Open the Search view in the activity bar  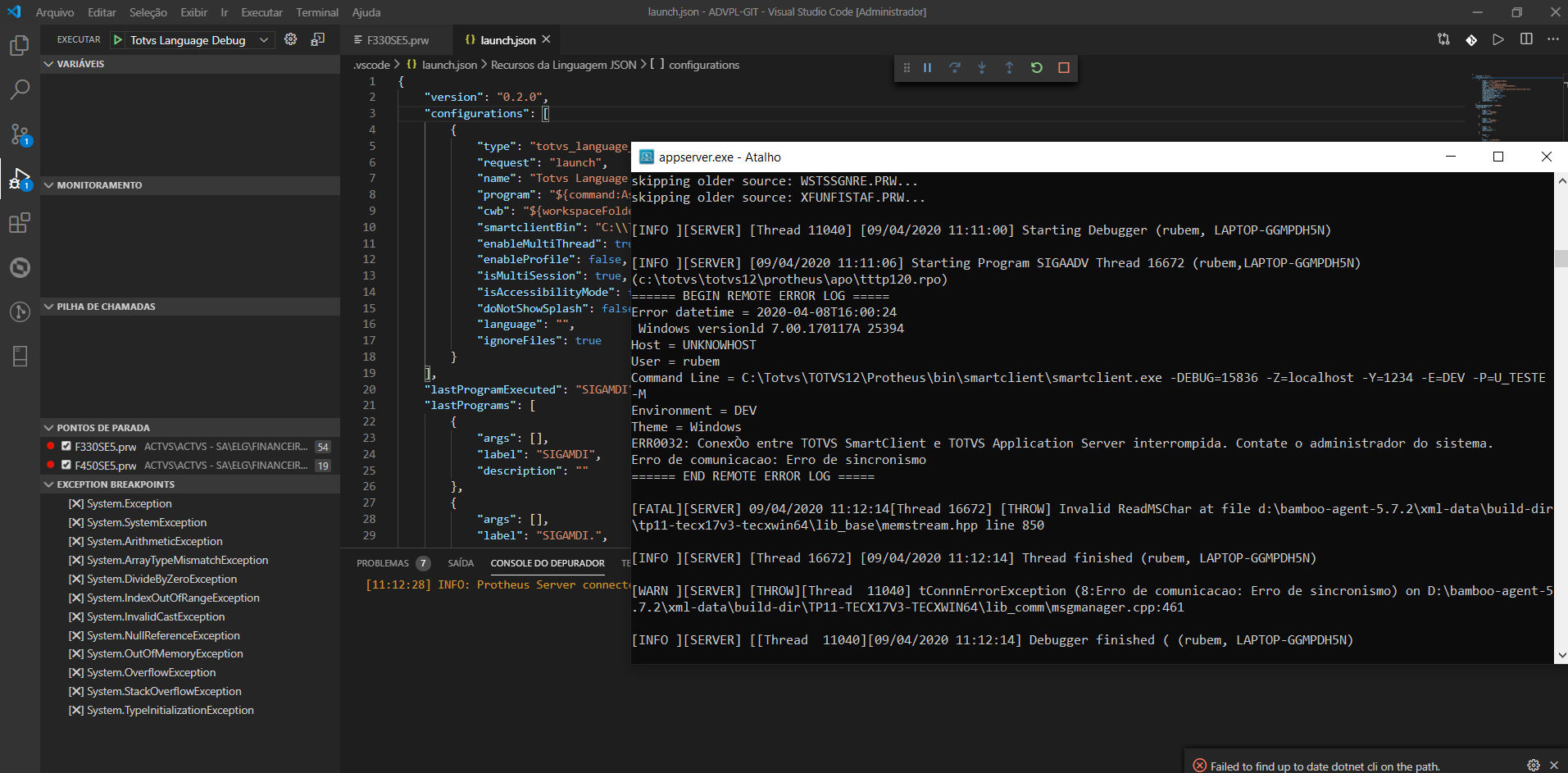19,89
